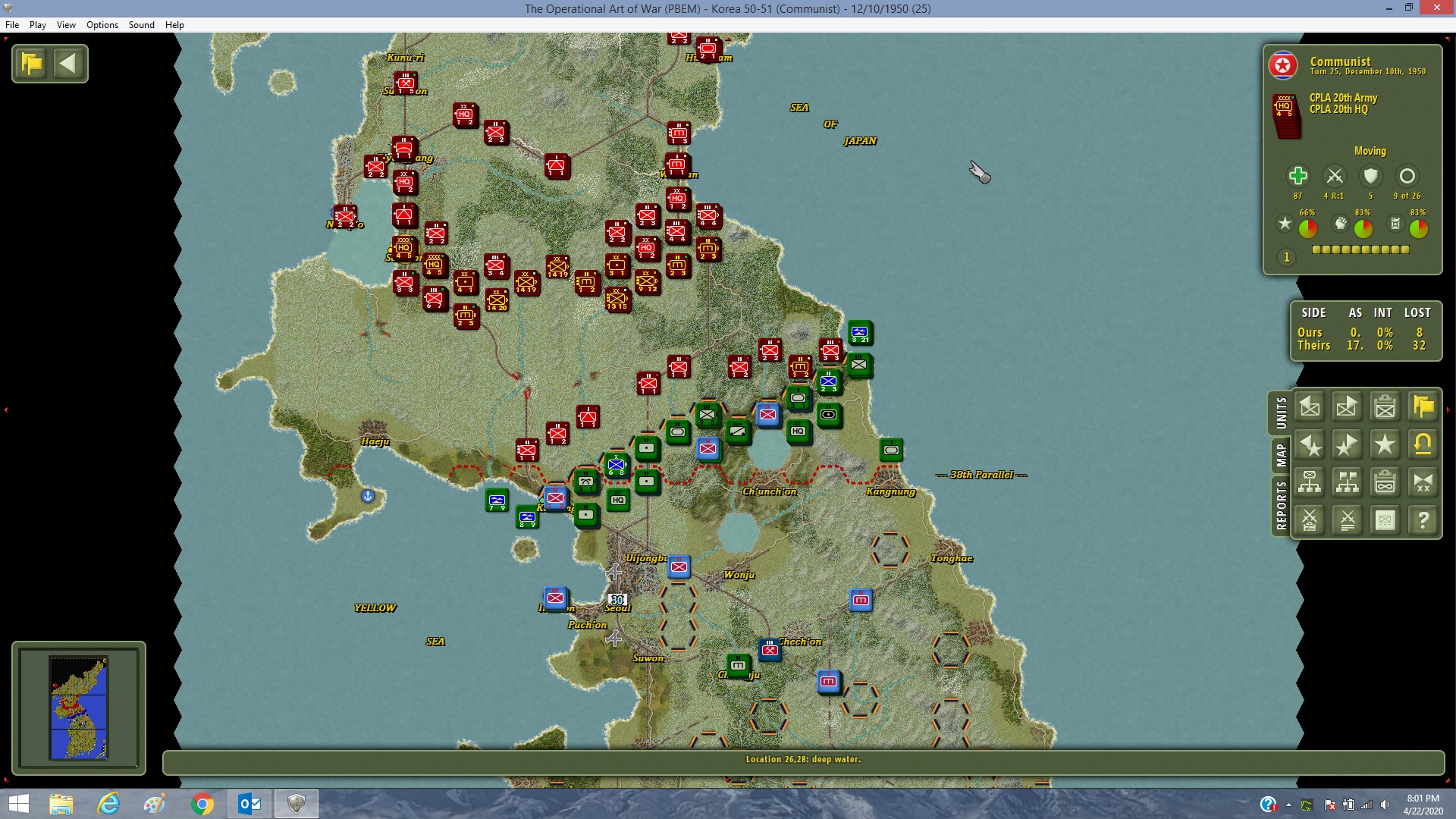This screenshot has width=1456, height=819.
Task: Click the yellow double-flag button in Units panel
Action: click(x=1423, y=407)
